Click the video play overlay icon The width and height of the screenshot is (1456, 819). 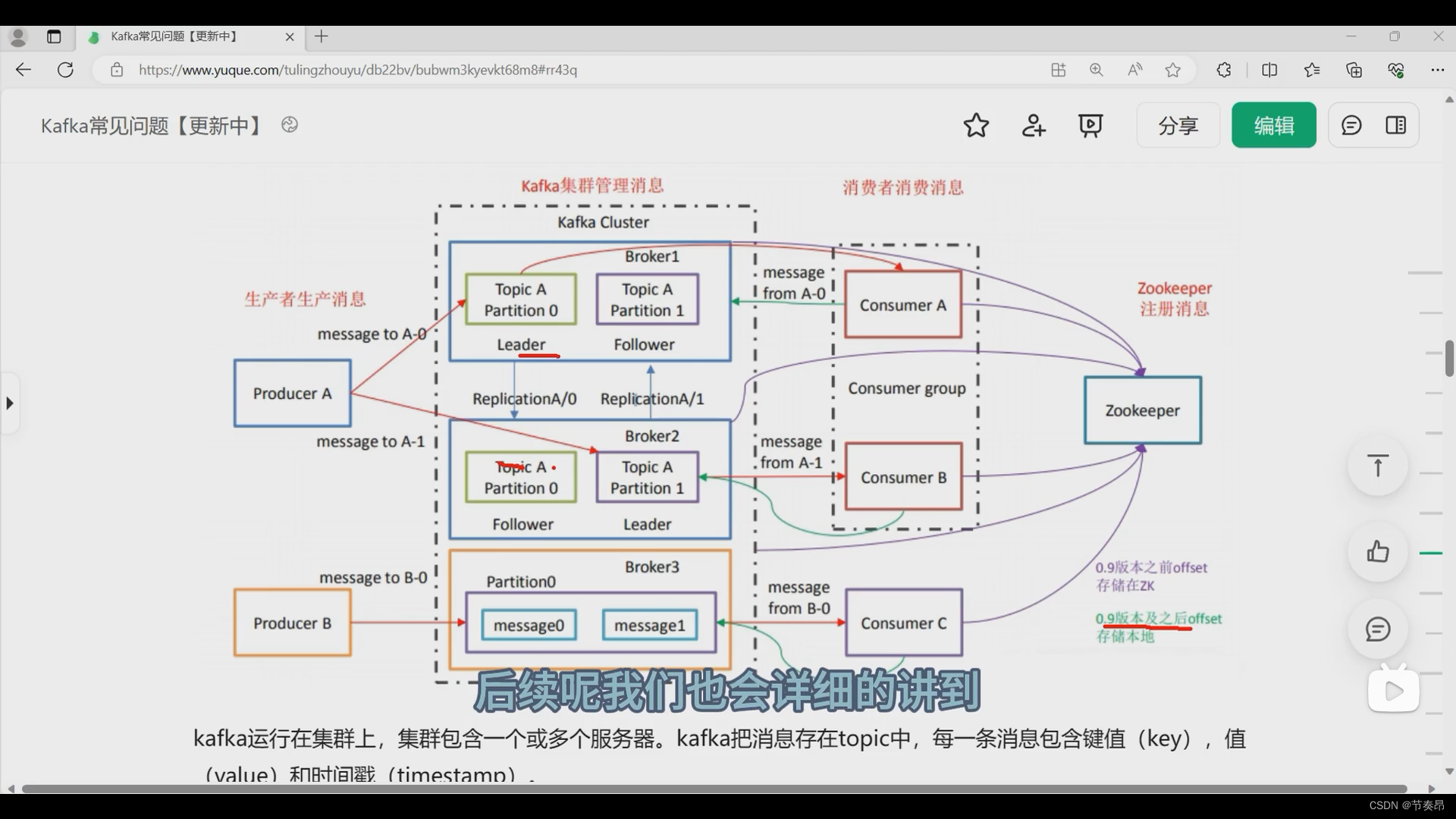[1394, 690]
